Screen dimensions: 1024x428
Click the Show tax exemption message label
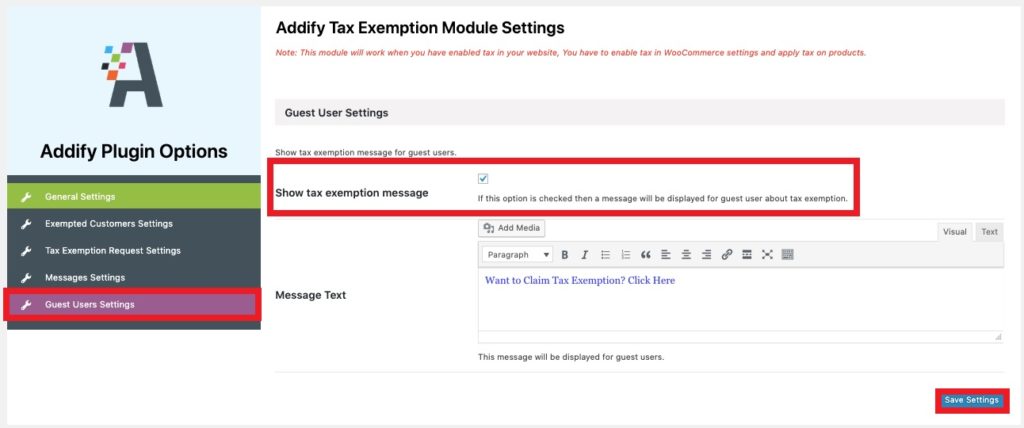click(352, 193)
